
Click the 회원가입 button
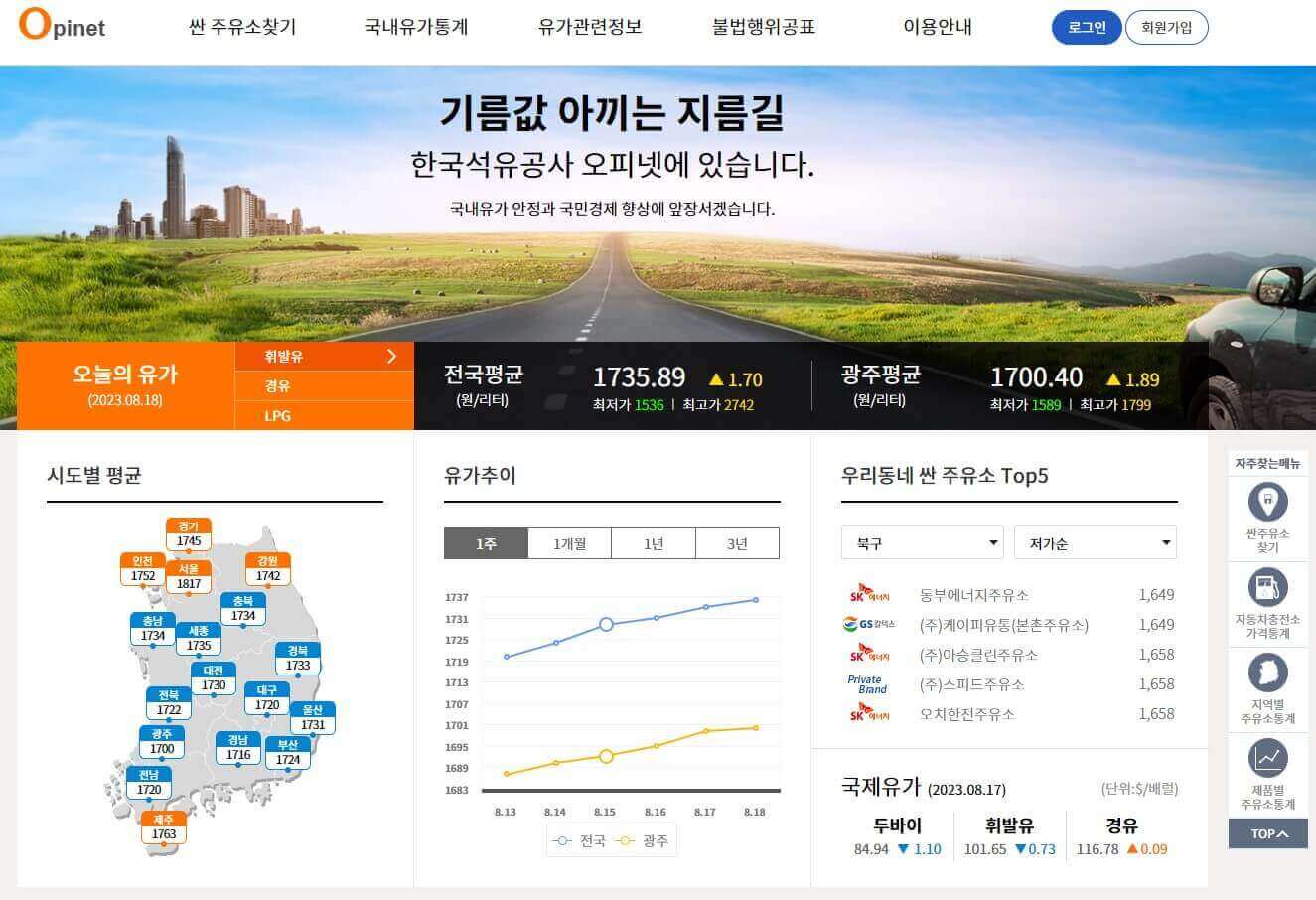point(1168,28)
